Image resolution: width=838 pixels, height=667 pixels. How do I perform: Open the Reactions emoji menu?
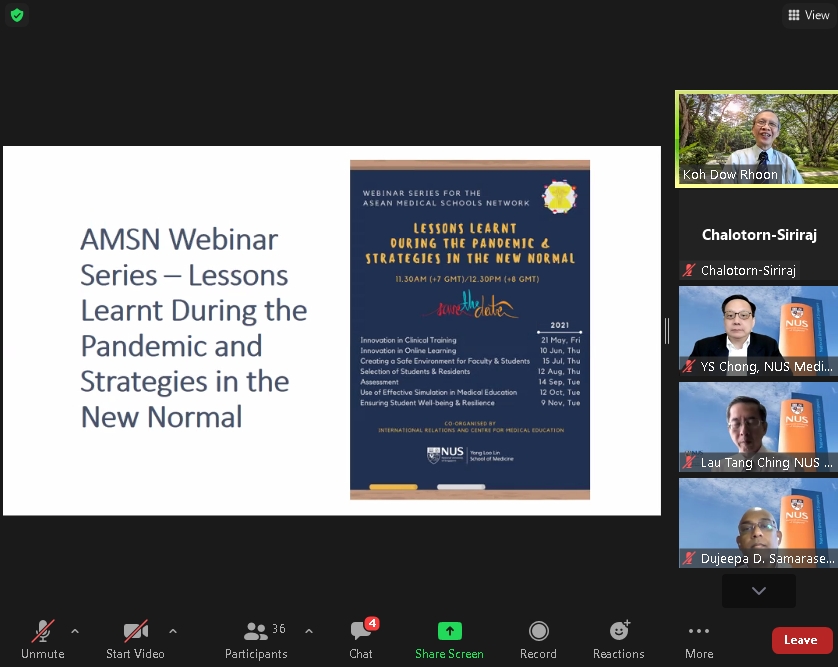(x=618, y=639)
